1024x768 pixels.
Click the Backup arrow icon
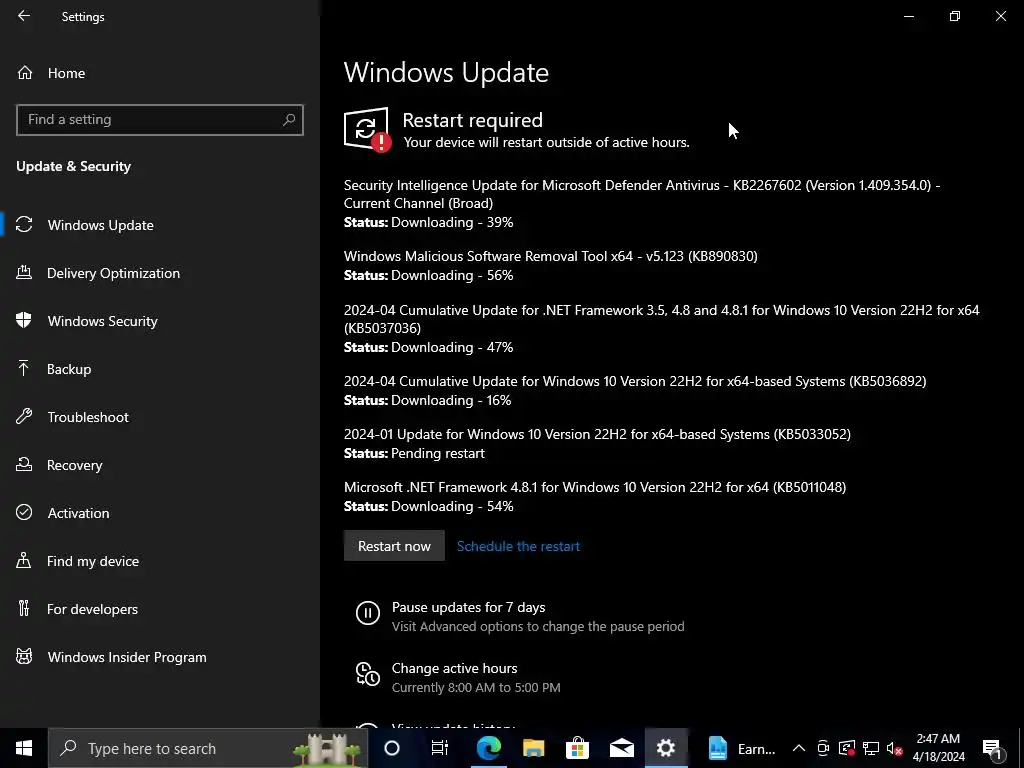tap(24, 368)
